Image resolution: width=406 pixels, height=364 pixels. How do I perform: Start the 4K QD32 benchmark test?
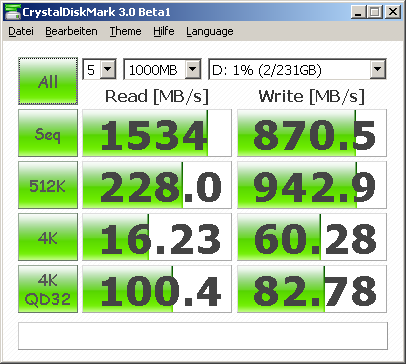[48, 289]
